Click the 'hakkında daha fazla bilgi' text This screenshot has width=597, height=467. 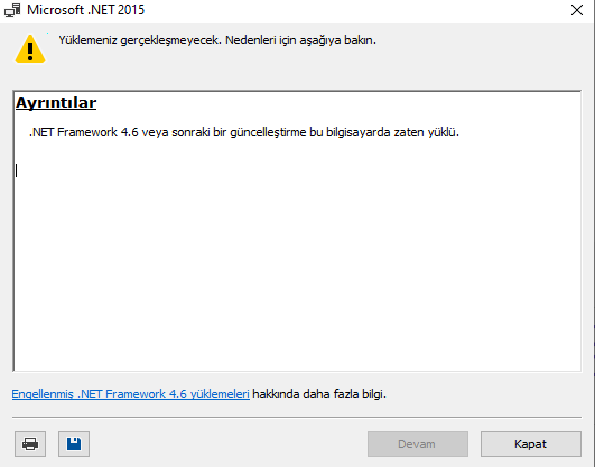pos(319,394)
